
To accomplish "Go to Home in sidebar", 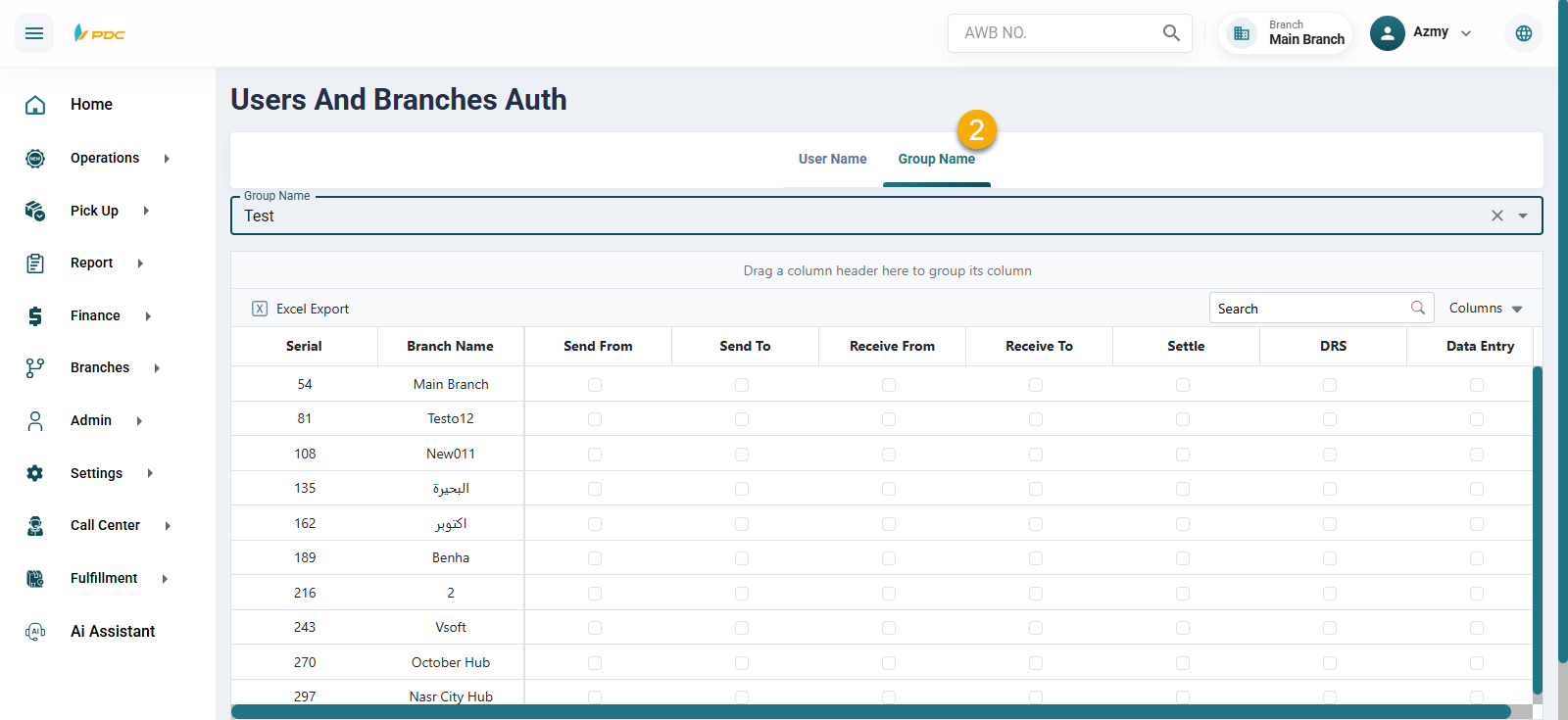I will coord(91,105).
